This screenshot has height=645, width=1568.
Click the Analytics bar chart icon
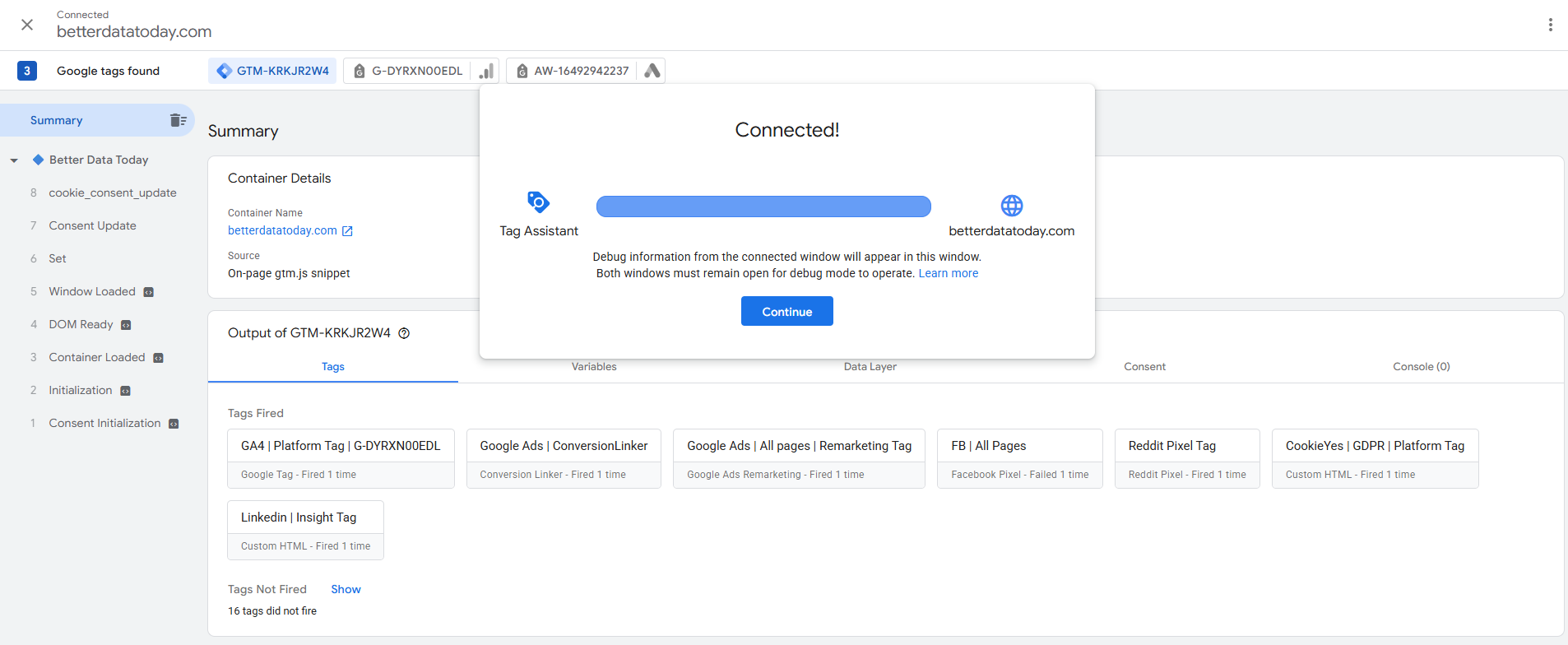[x=486, y=71]
